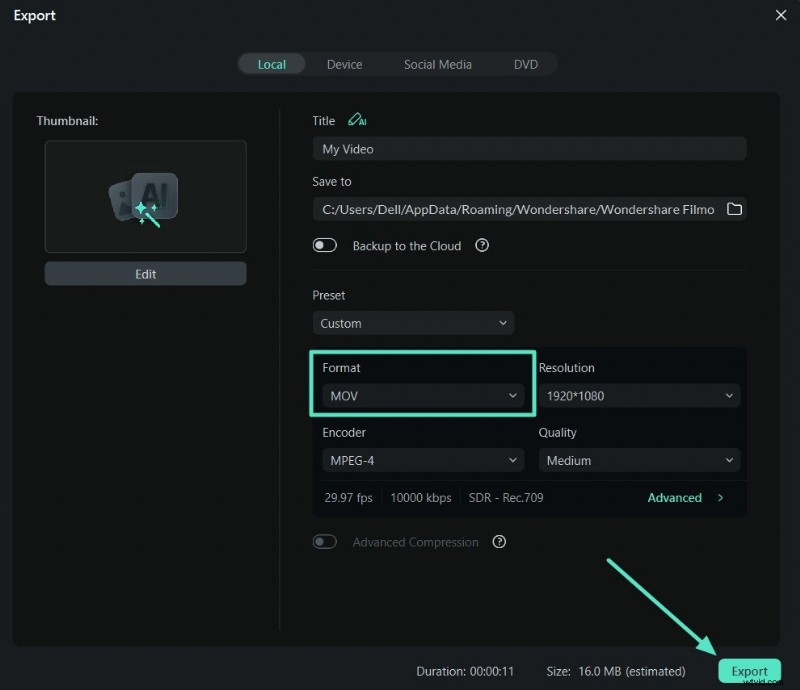800x690 pixels.
Task: Click the Edit thumbnail button
Action: point(145,274)
